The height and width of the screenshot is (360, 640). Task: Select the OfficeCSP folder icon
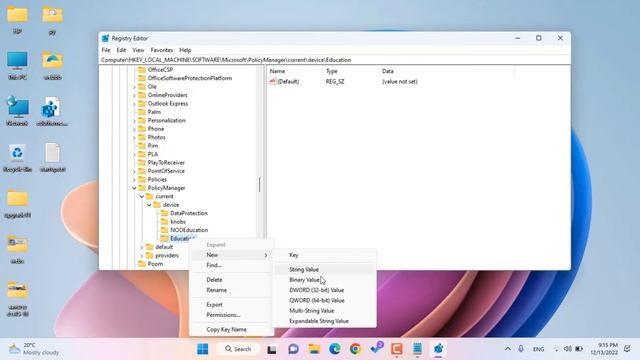pos(142,69)
